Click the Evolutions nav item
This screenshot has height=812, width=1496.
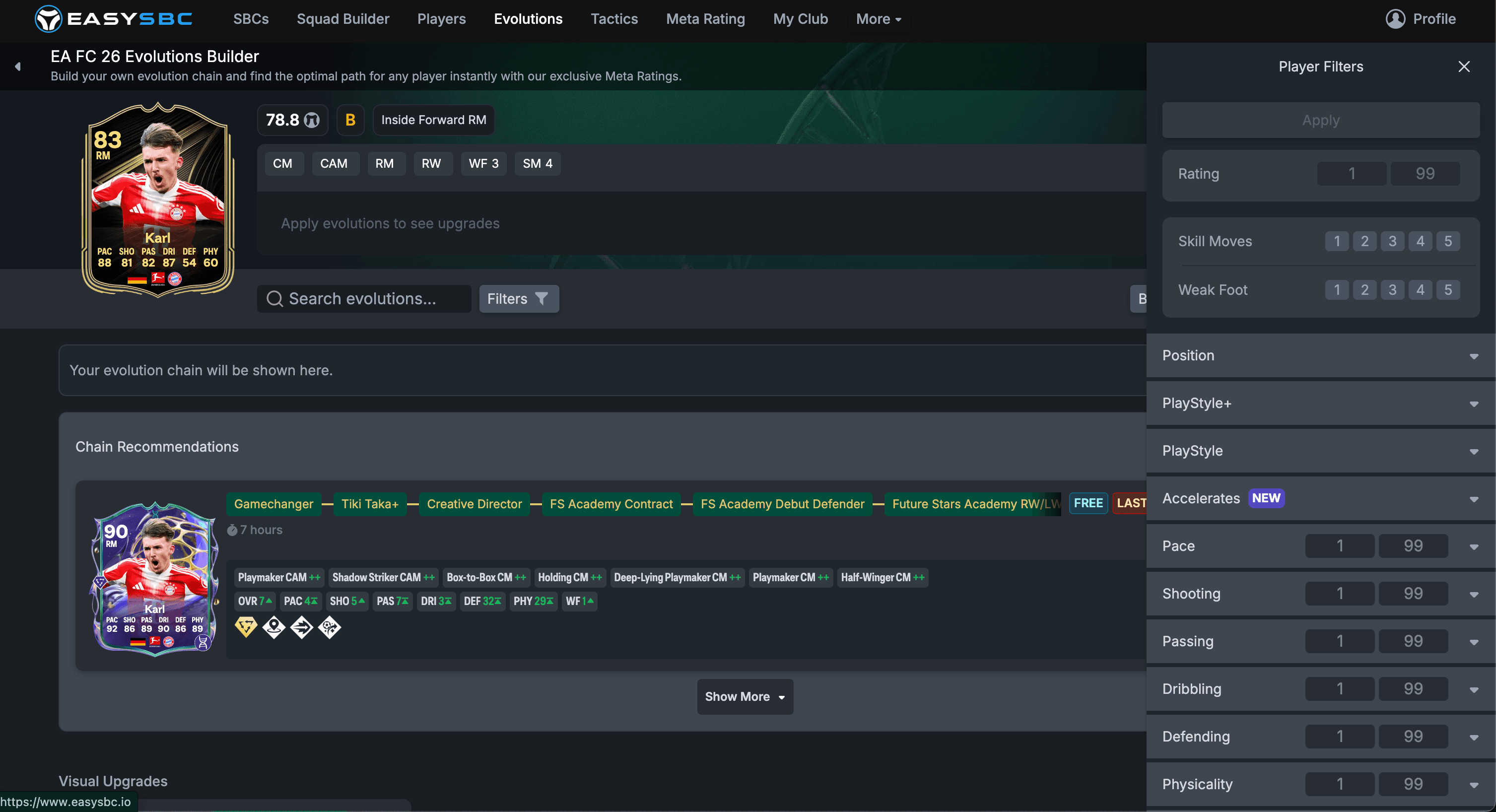(528, 19)
